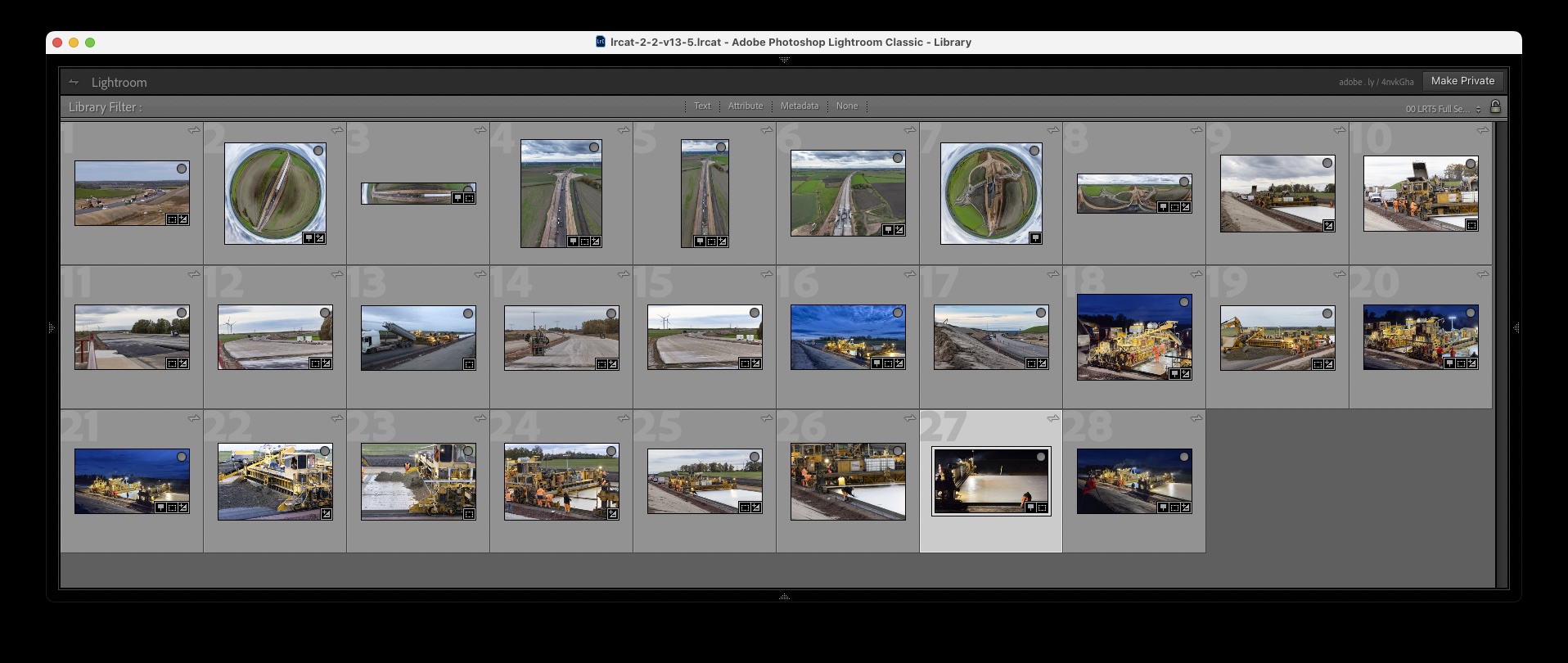Click the keyword badge on photo 18

(x=1174, y=374)
